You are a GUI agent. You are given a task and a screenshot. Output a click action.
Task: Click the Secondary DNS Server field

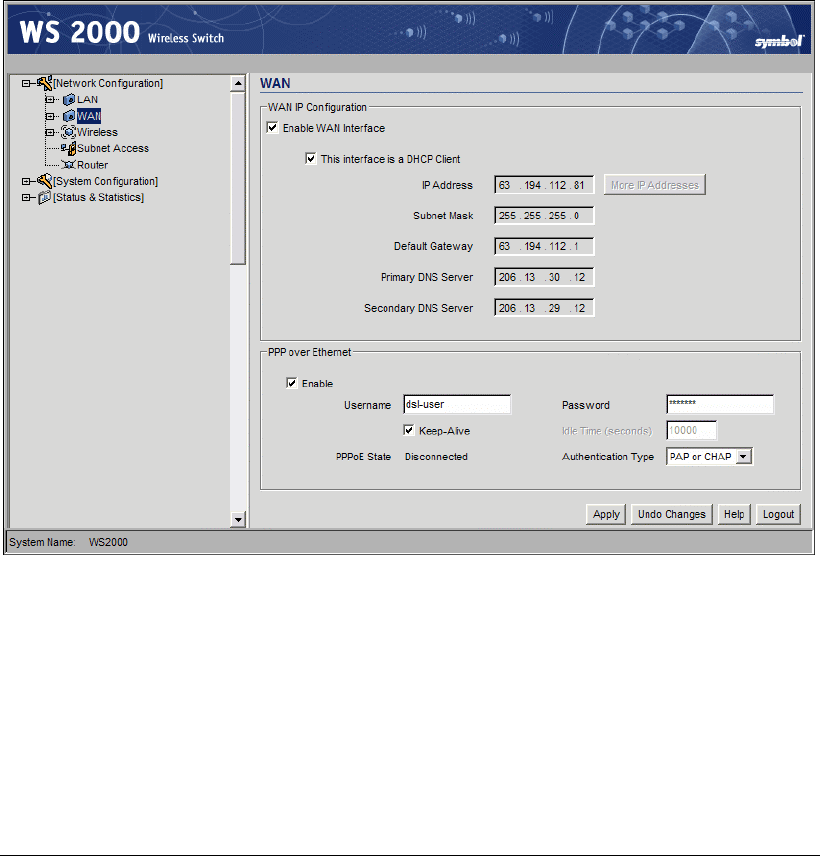tap(544, 308)
